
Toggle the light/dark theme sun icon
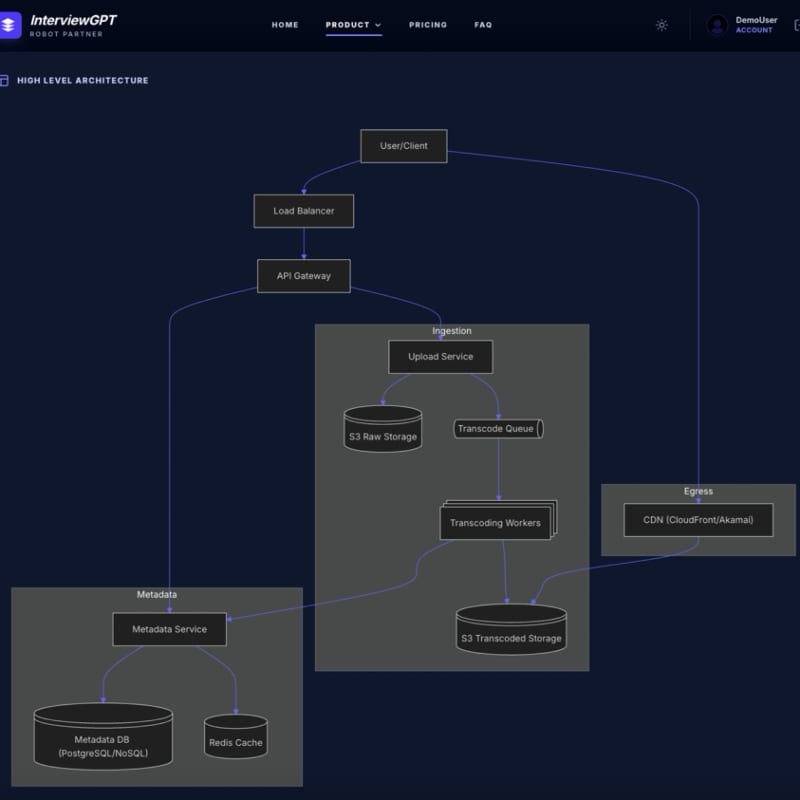662,25
